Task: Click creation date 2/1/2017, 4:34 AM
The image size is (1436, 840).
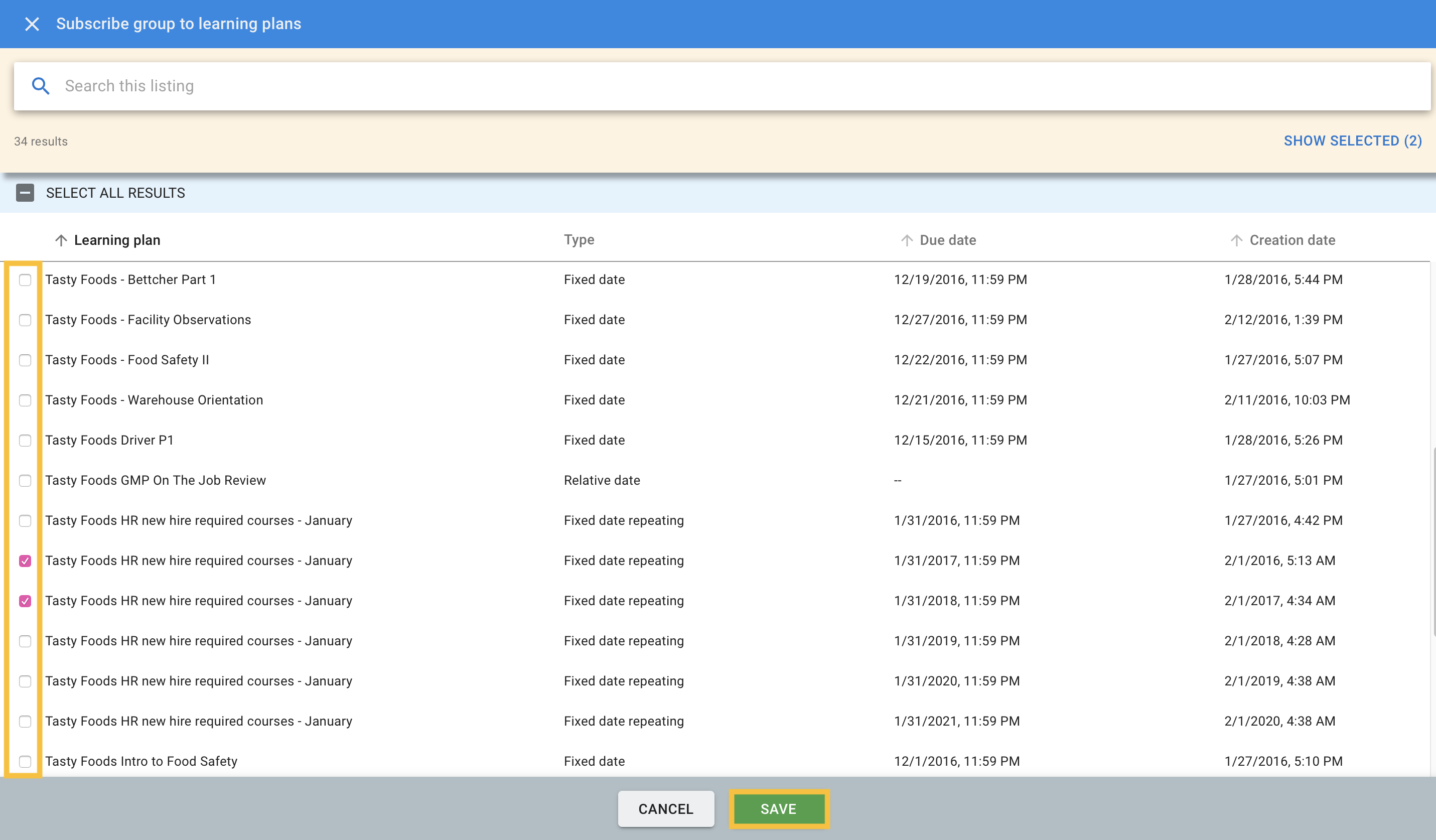Action: (1280, 601)
